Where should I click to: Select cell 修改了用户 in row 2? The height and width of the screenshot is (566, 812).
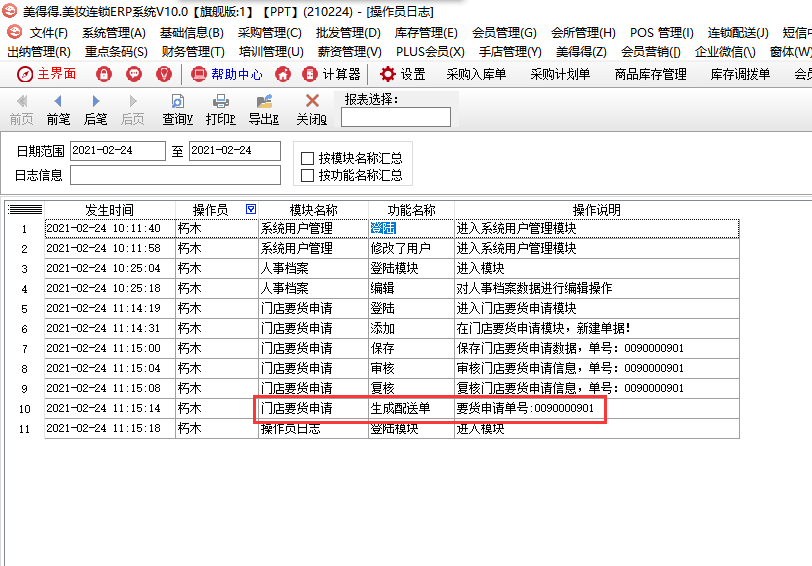click(x=411, y=249)
